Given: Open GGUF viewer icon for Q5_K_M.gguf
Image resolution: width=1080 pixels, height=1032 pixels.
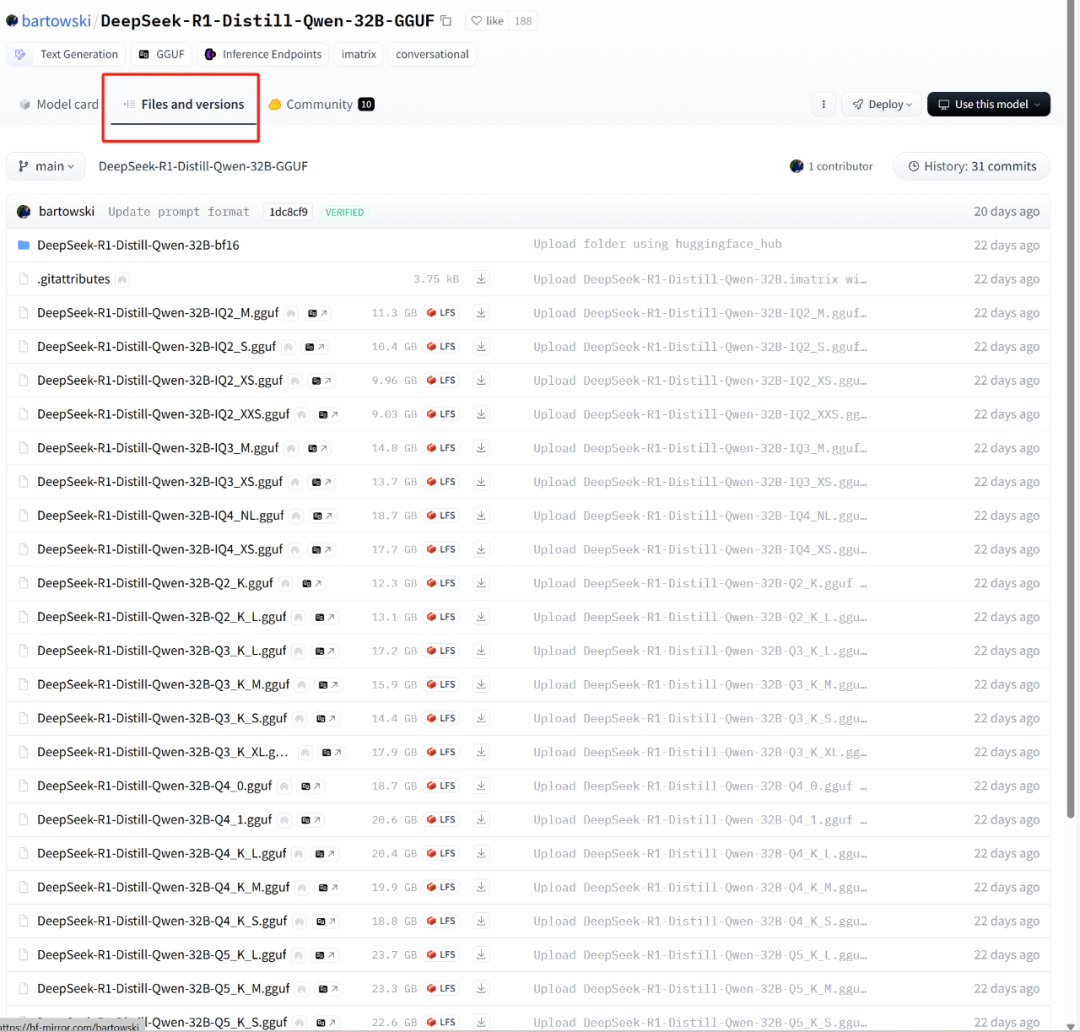Looking at the screenshot, I should tap(328, 989).
